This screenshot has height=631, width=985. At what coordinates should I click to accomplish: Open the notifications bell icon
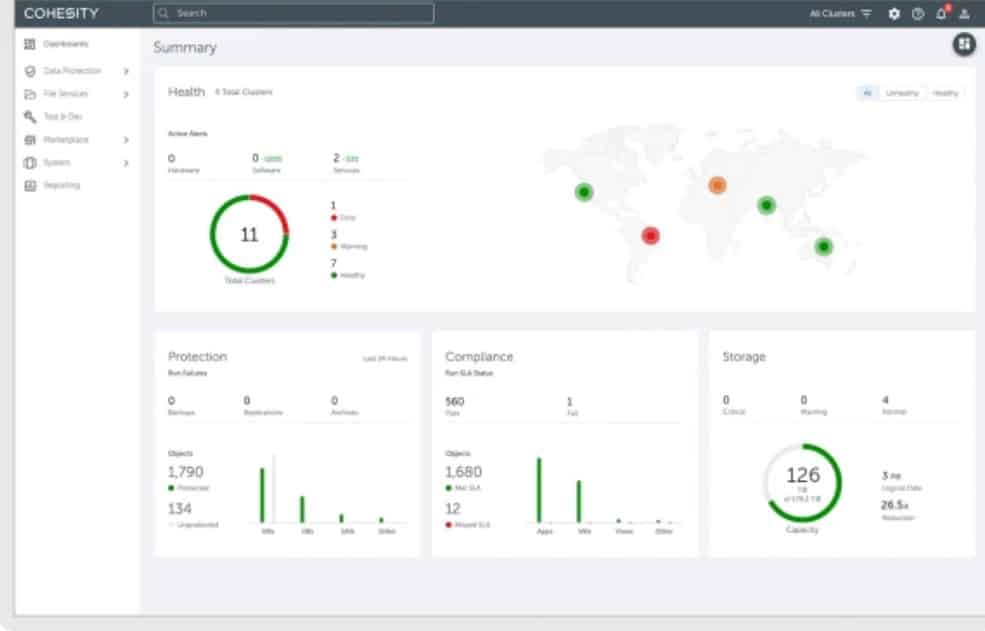click(941, 13)
